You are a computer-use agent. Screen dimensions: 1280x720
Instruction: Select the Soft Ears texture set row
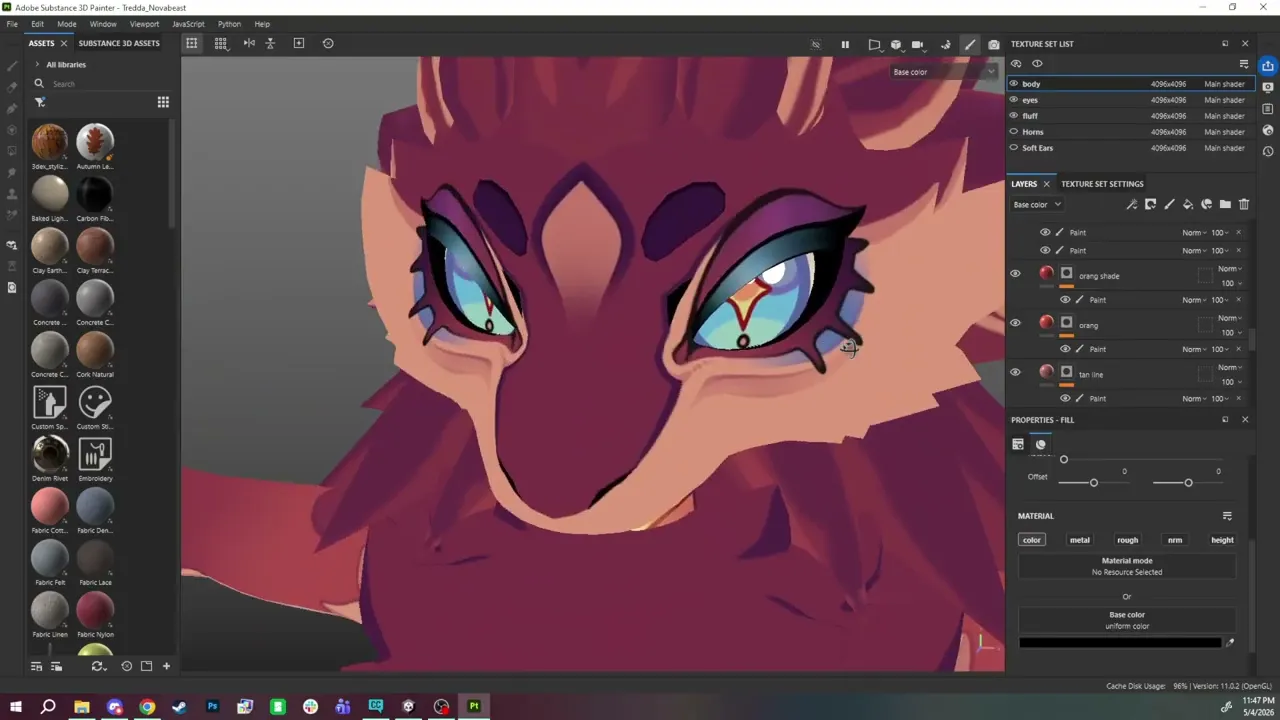pos(1129,148)
